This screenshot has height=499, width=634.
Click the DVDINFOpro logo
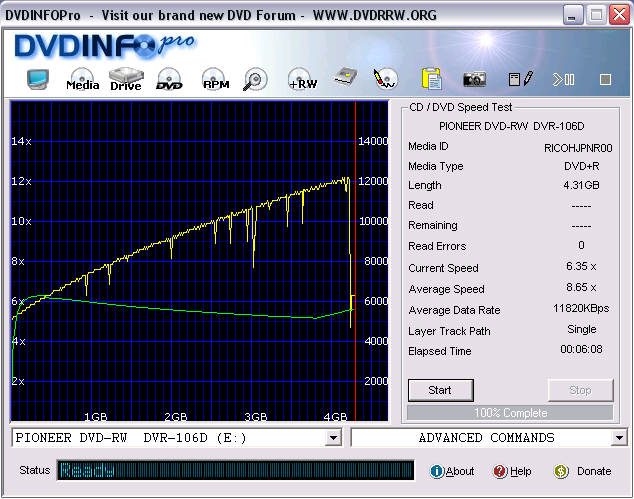pos(105,46)
